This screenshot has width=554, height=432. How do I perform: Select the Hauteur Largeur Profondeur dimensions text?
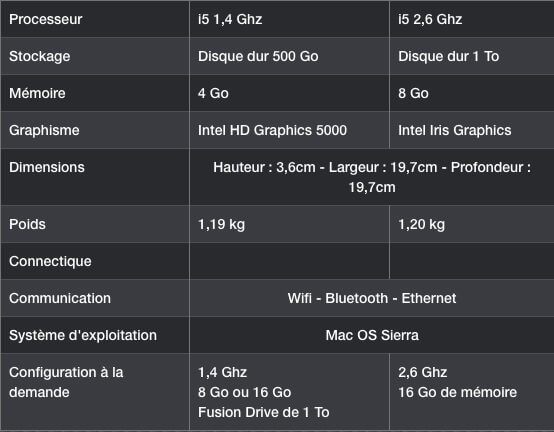pos(372,177)
